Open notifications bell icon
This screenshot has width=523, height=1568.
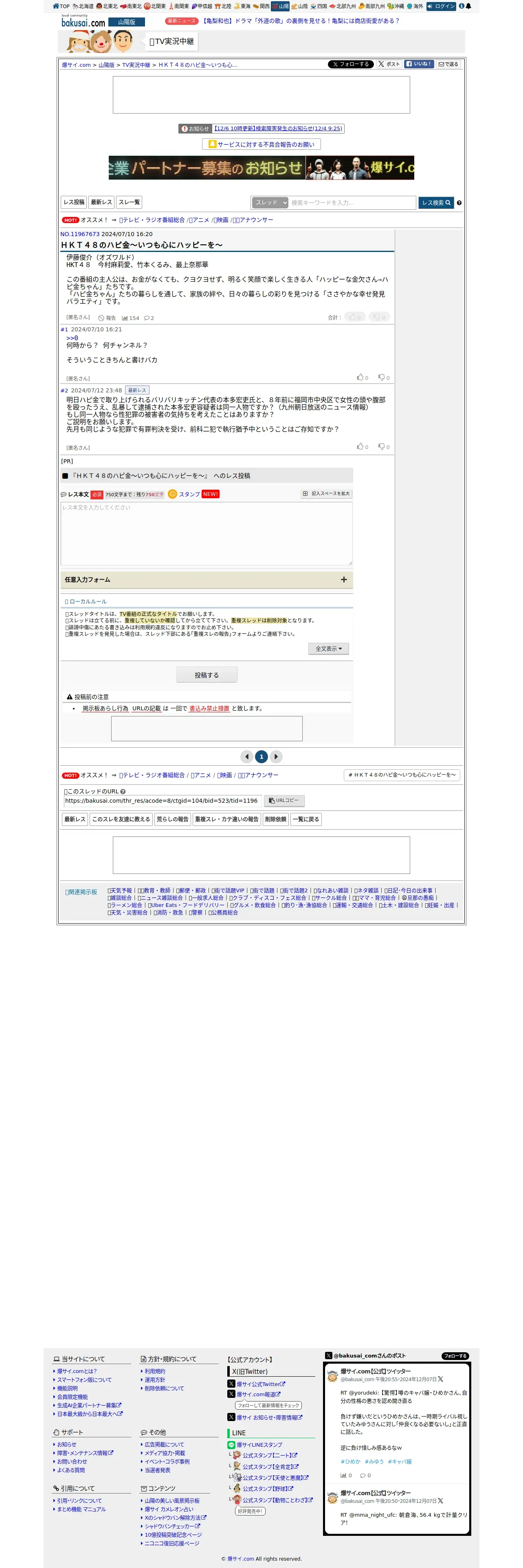pyautogui.click(x=468, y=6)
